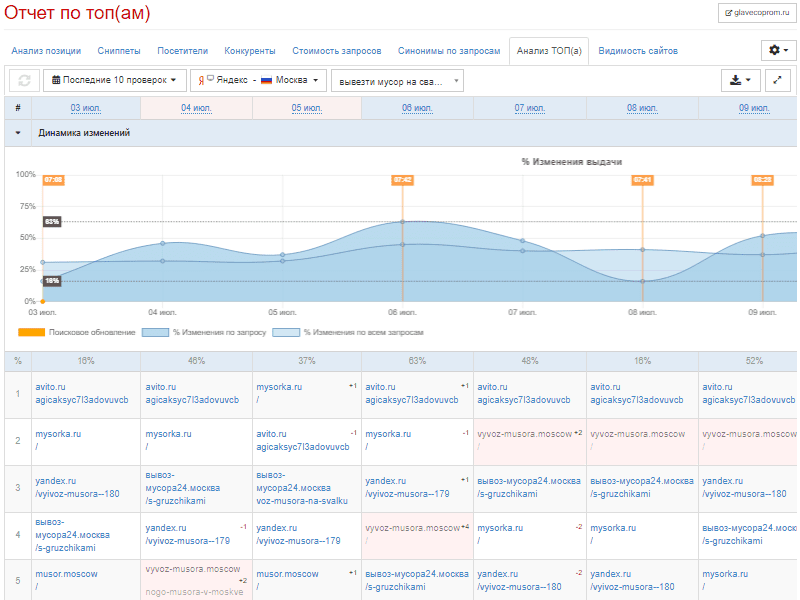Click the 52% cell in the percent row
800x600 pixels.
click(754, 361)
